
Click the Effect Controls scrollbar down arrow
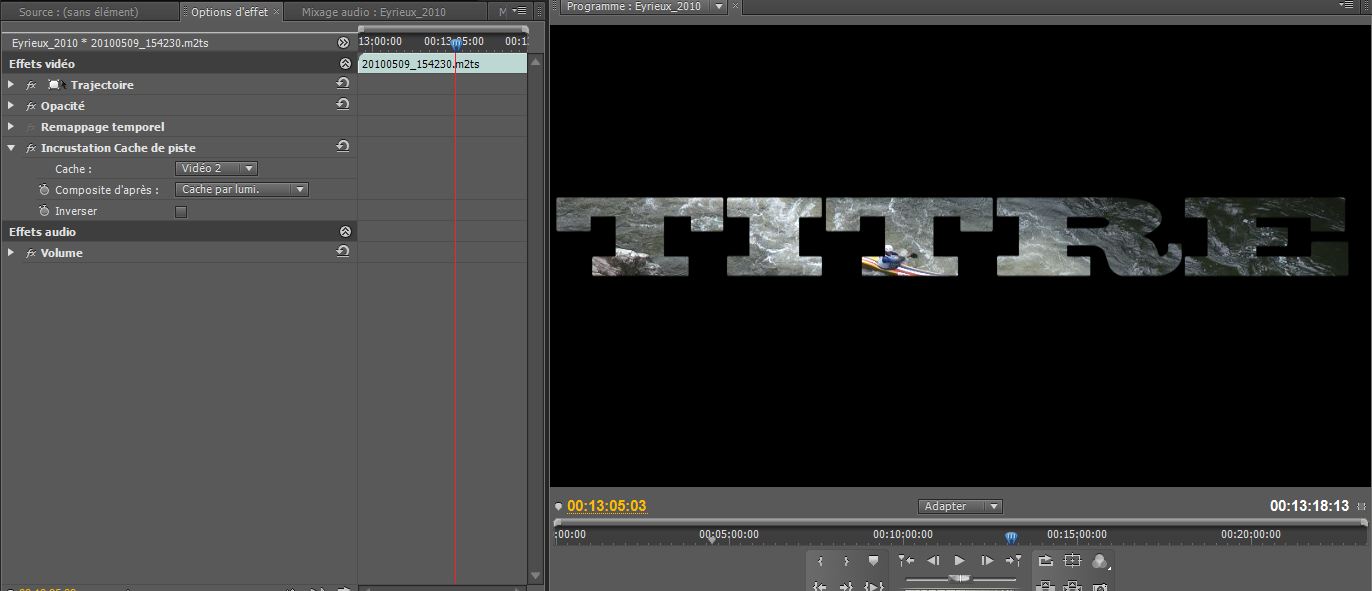pos(535,576)
